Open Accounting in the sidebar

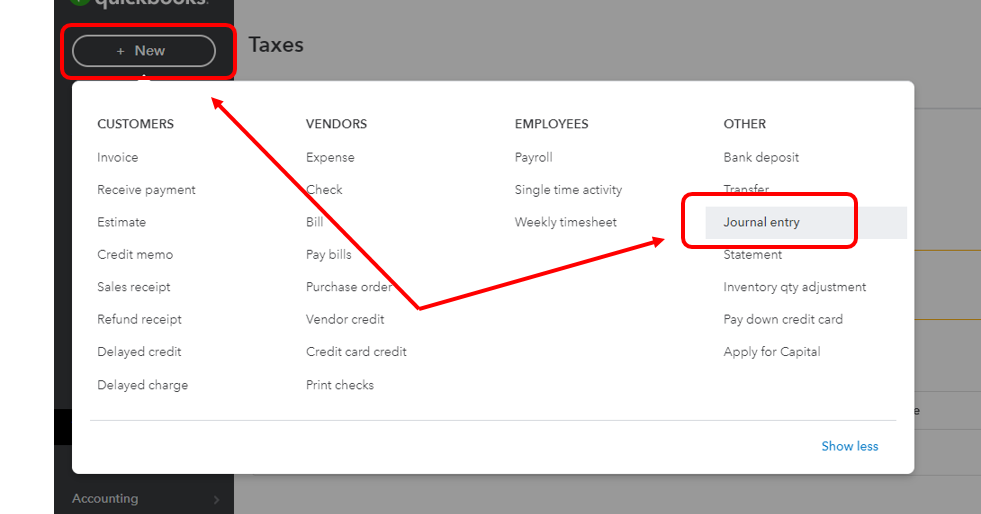(105, 498)
